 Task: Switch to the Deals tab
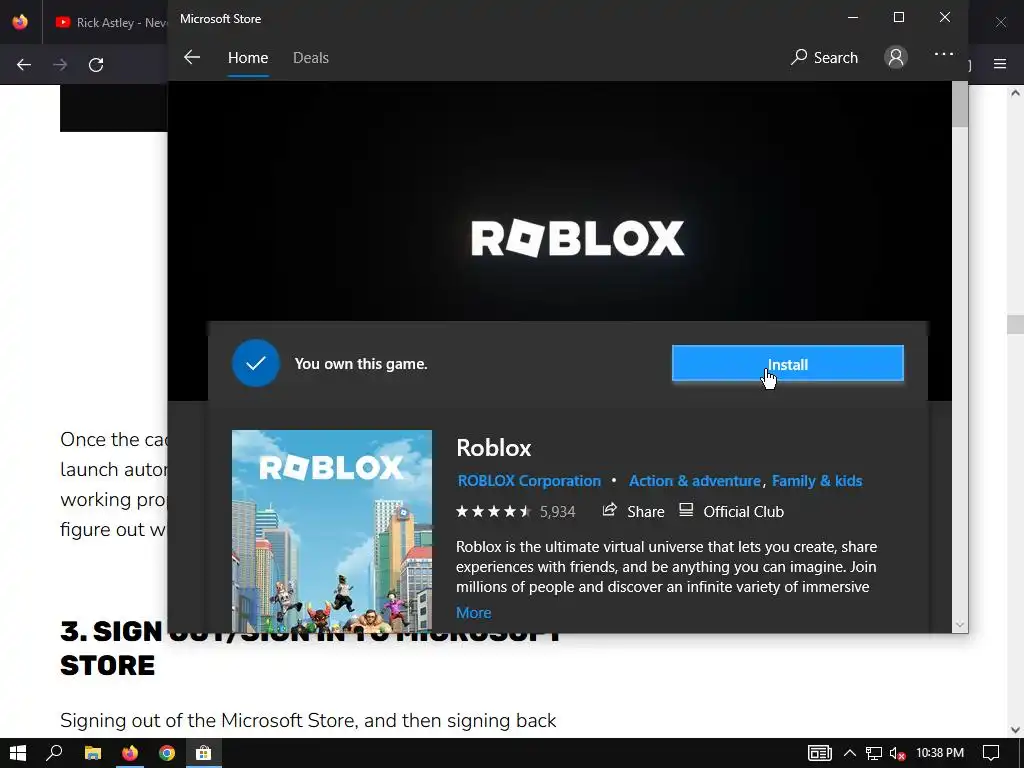click(x=311, y=57)
